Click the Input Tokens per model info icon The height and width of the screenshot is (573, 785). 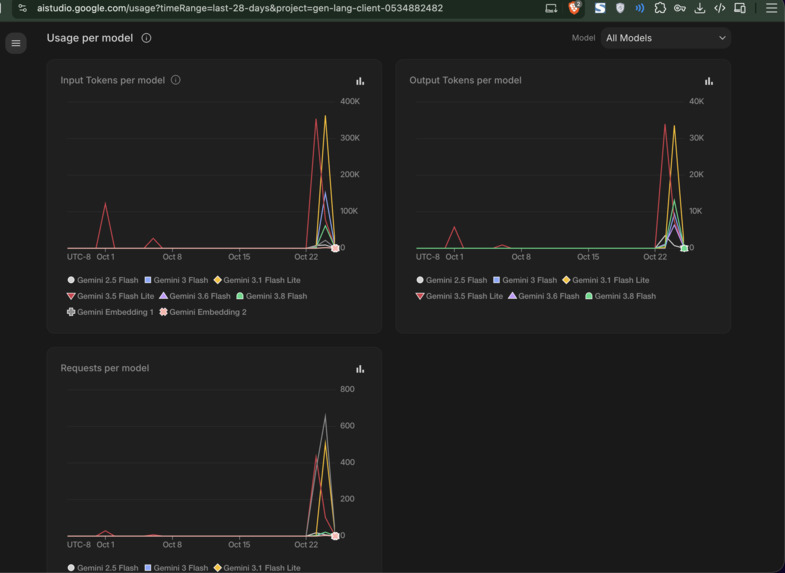pos(176,80)
